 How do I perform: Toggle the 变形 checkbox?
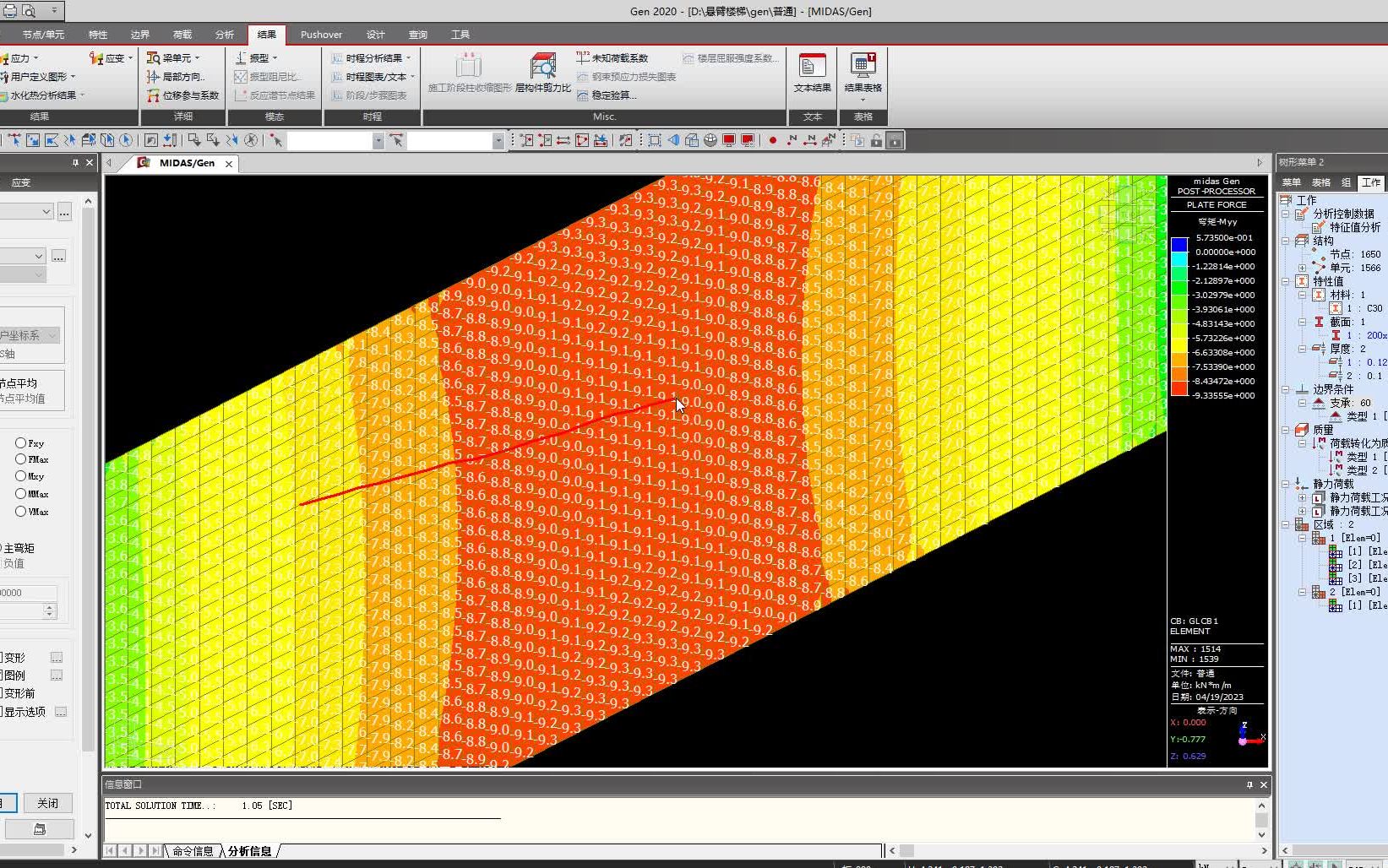[2, 658]
